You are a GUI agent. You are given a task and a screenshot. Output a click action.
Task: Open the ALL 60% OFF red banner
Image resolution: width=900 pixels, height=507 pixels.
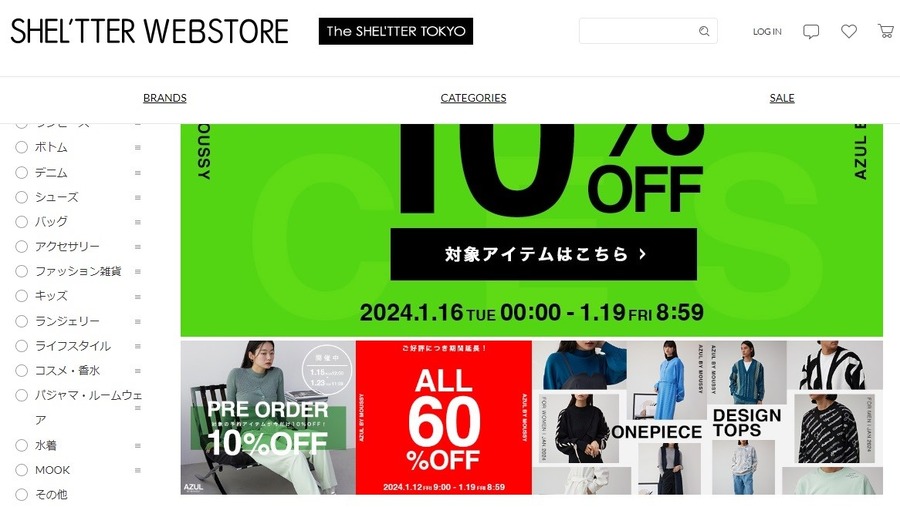coord(444,417)
